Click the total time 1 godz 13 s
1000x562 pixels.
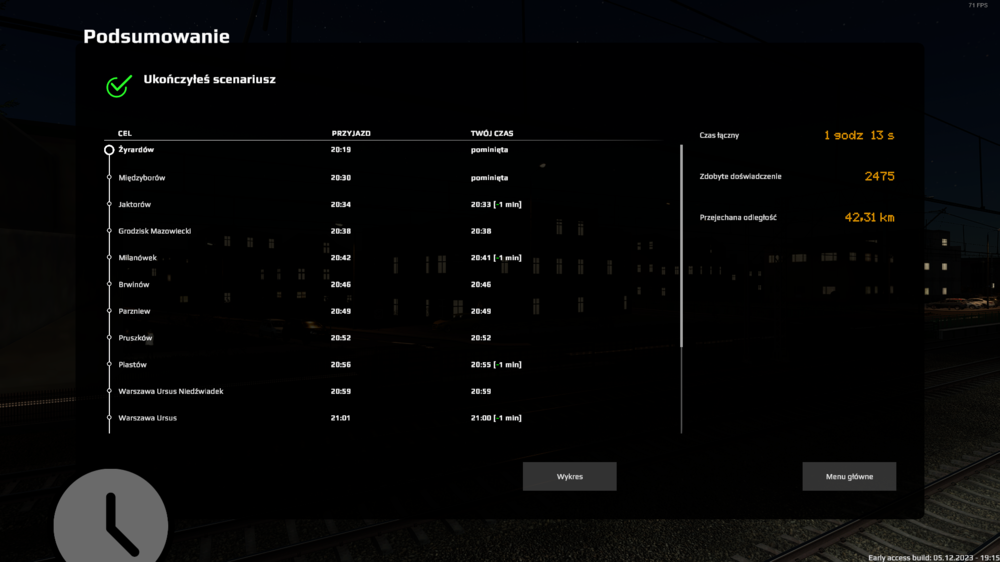point(859,135)
